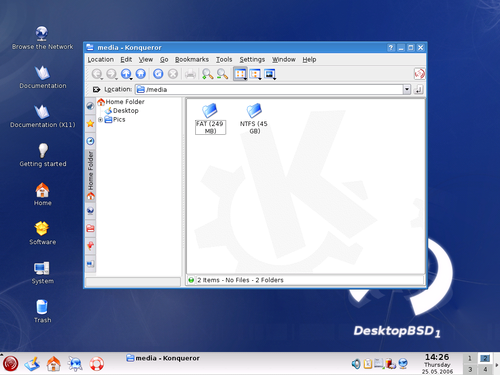
Task: Open the Tree View mode dropdown arrow
Action: point(260,79)
